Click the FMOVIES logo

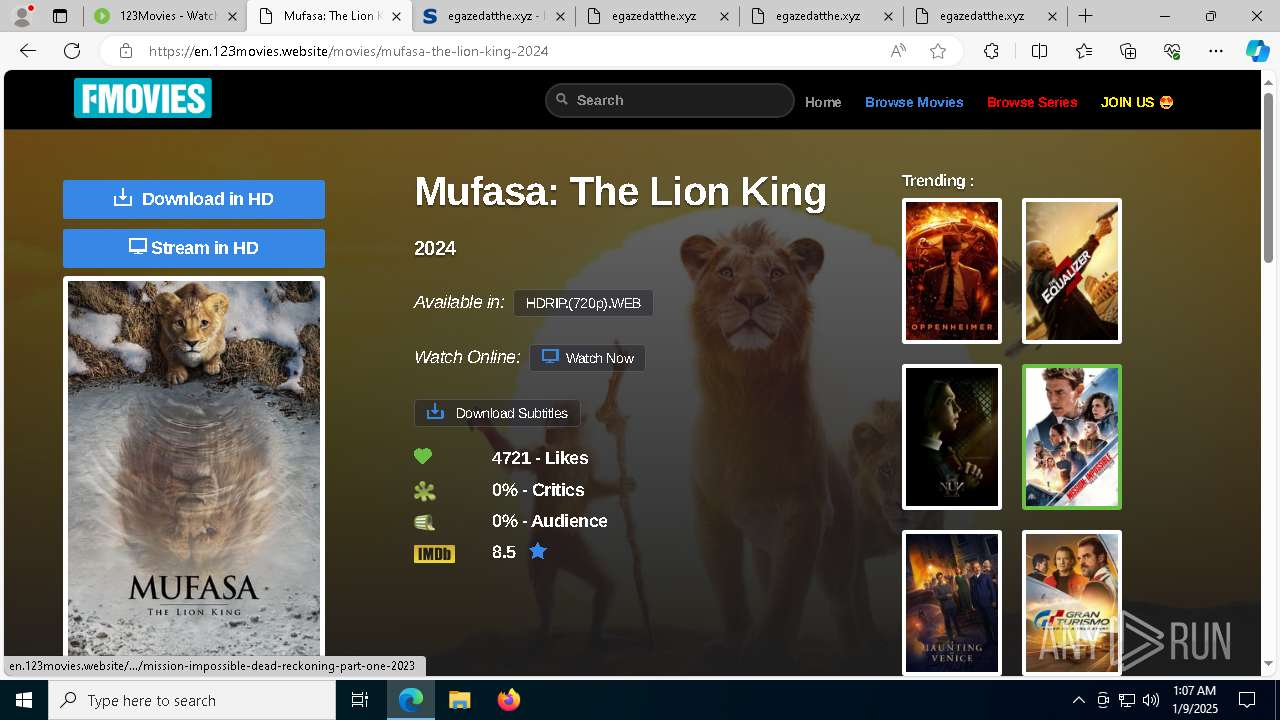tap(143, 98)
